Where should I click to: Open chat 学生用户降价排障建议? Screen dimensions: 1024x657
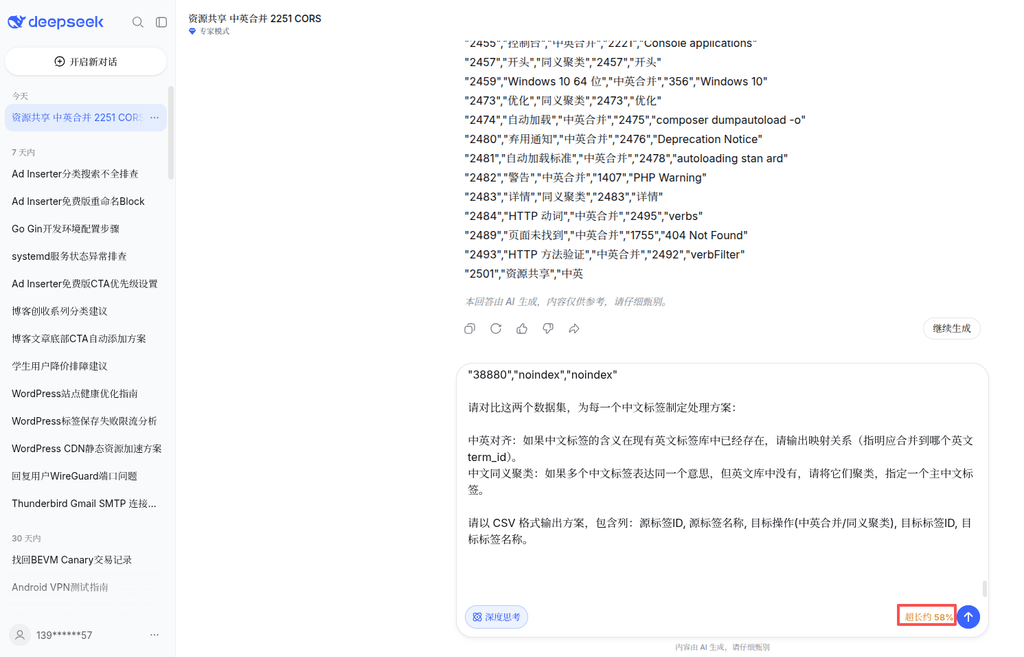pos(59,366)
